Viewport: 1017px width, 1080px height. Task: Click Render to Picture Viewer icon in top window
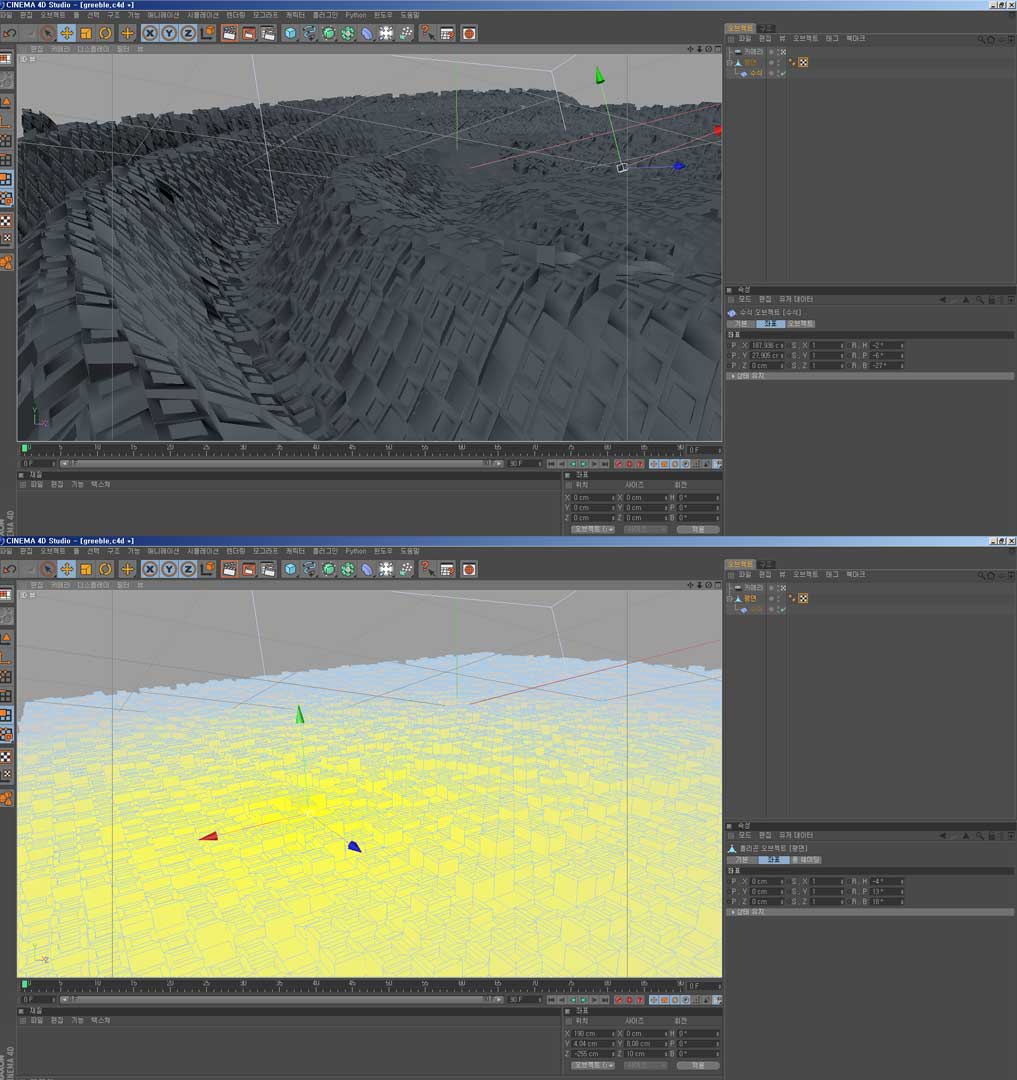[249, 33]
